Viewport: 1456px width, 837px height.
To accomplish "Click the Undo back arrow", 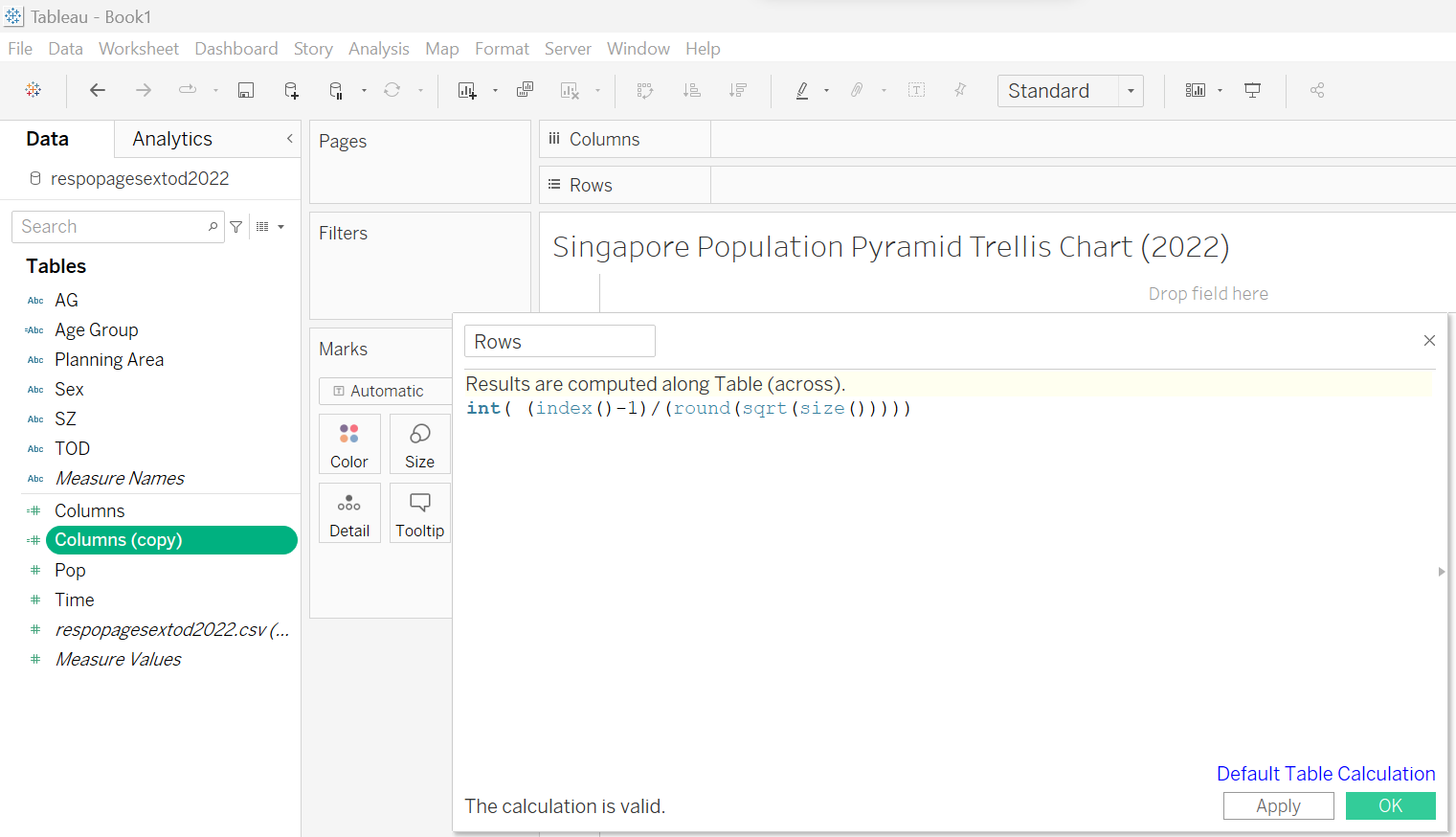I will tap(98, 90).
